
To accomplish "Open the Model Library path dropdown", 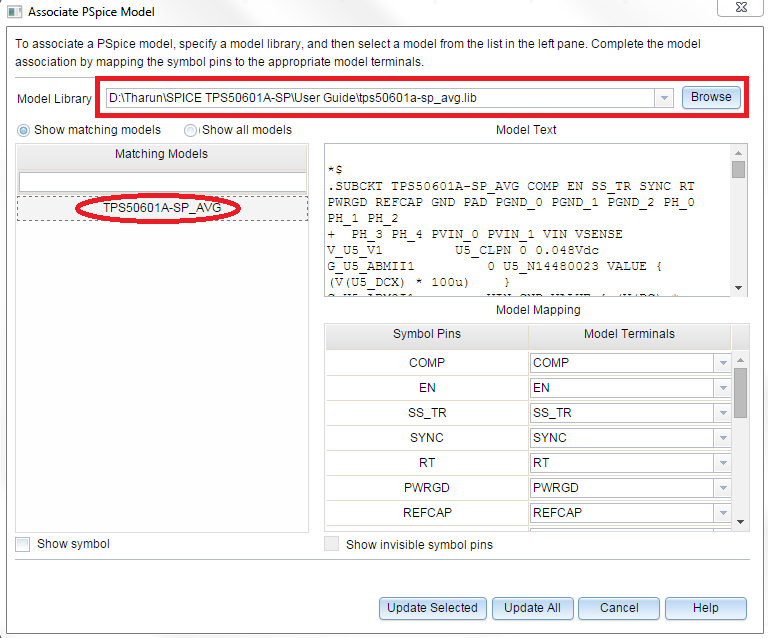I will click(x=663, y=98).
